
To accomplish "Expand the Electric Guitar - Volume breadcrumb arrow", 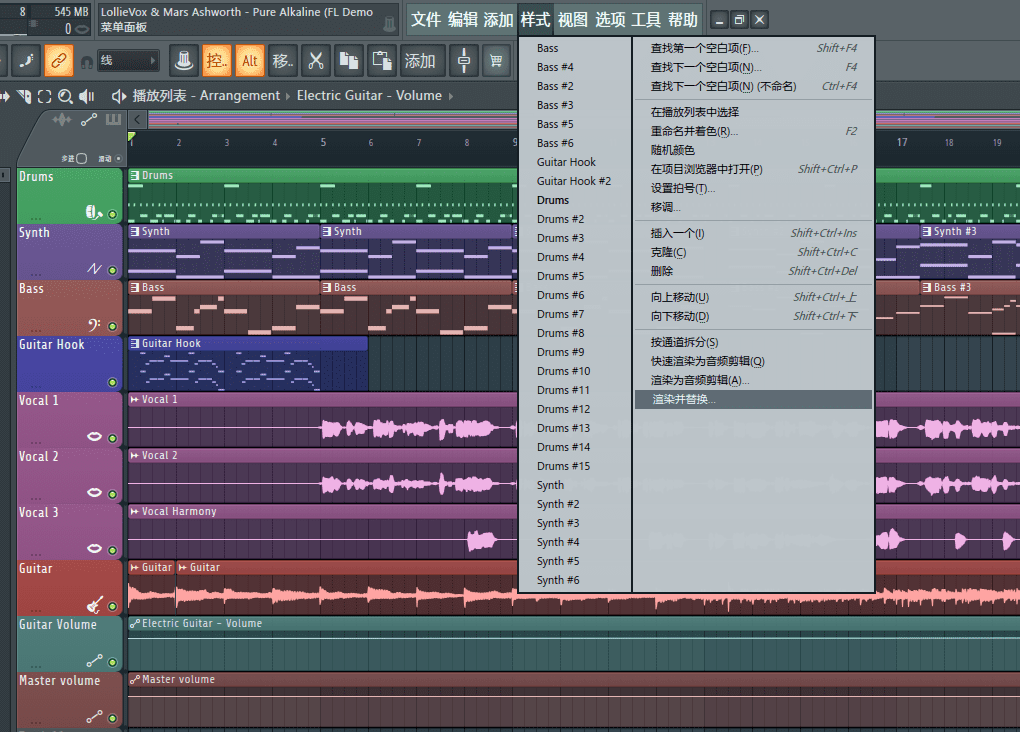I will pos(451,96).
